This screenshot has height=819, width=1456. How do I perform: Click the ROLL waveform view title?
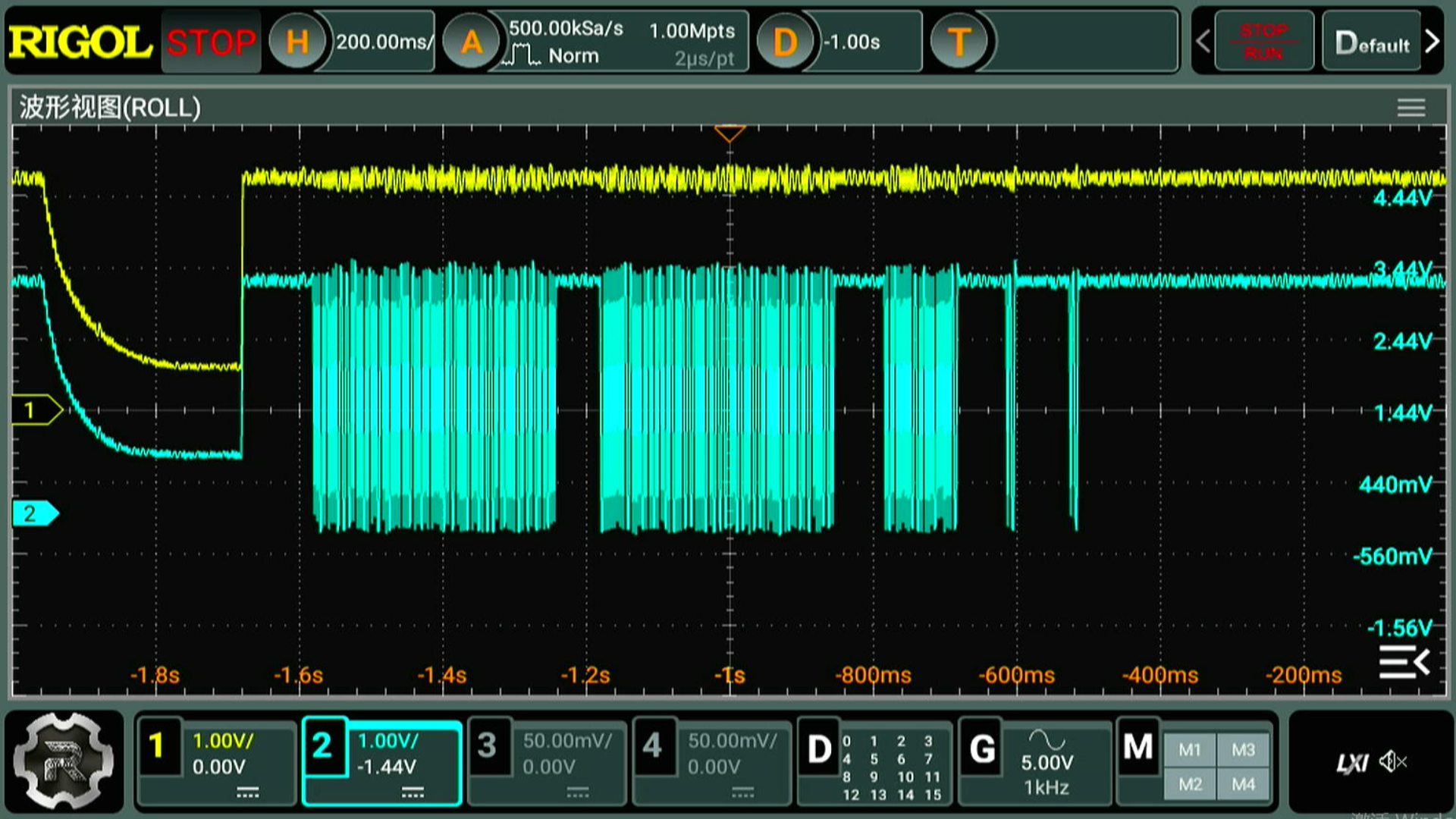point(110,108)
